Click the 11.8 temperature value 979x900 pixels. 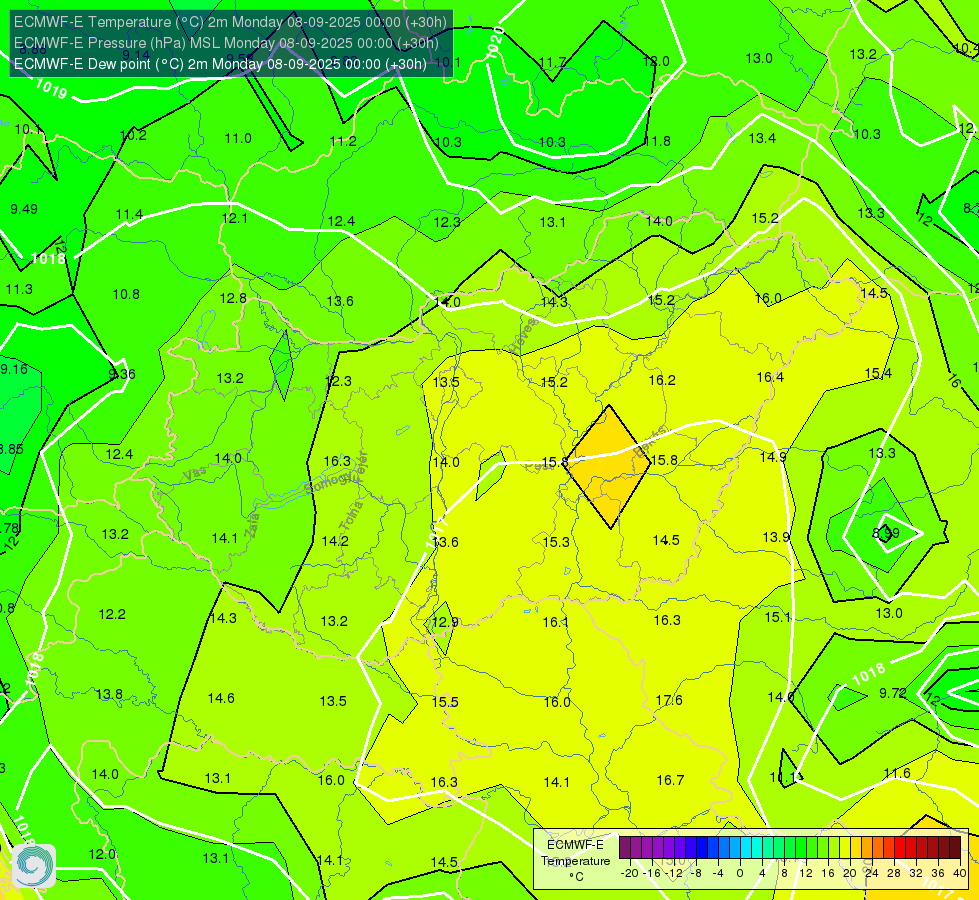(x=657, y=141)
